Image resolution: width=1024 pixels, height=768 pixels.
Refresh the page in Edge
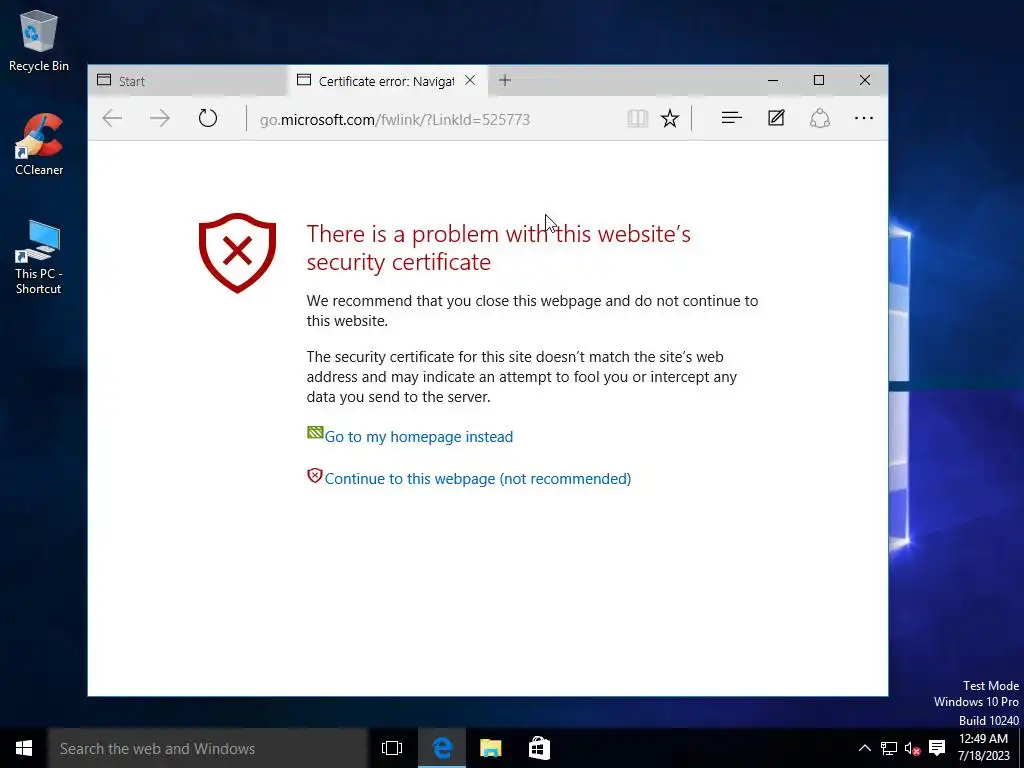tap(208, 118)
